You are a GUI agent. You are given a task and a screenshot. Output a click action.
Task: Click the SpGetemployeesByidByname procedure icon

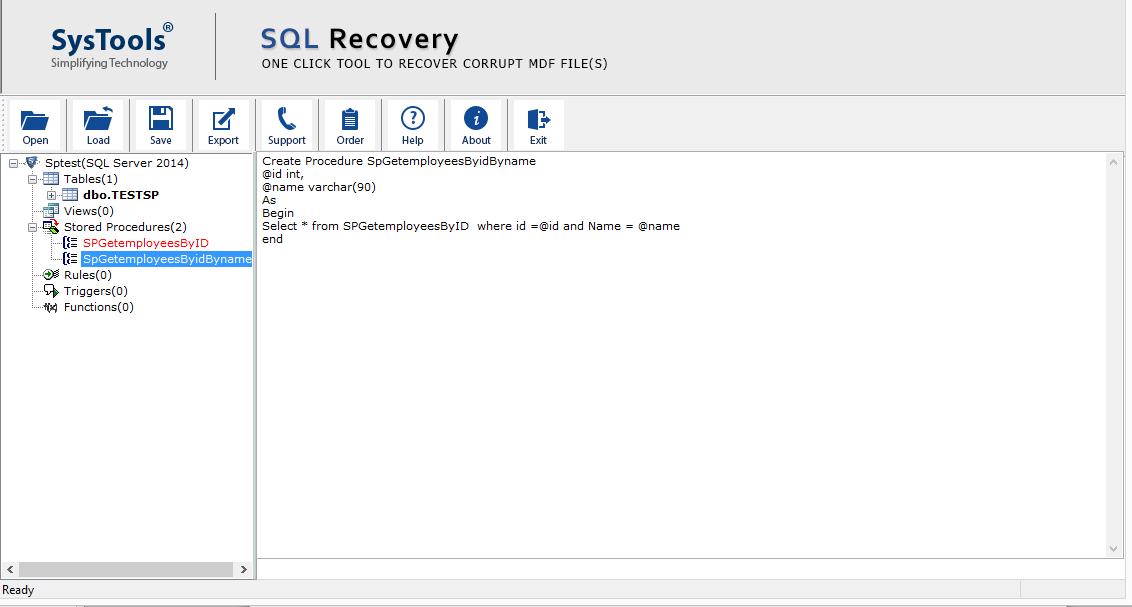pyautogui.click(x=70, y=258)
